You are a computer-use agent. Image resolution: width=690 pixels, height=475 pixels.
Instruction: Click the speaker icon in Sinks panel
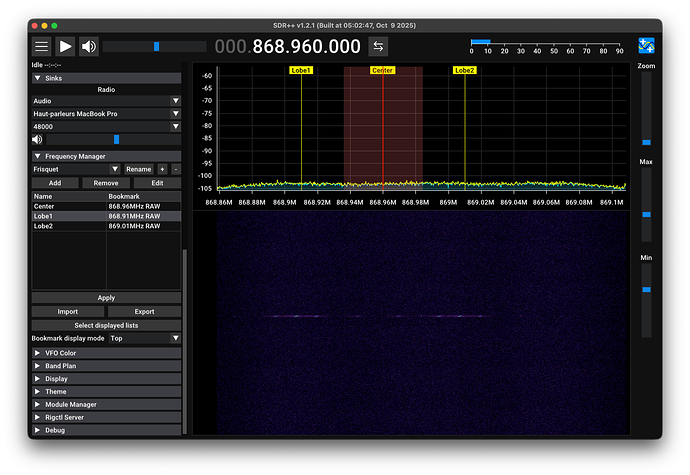[x=37, y=140]
